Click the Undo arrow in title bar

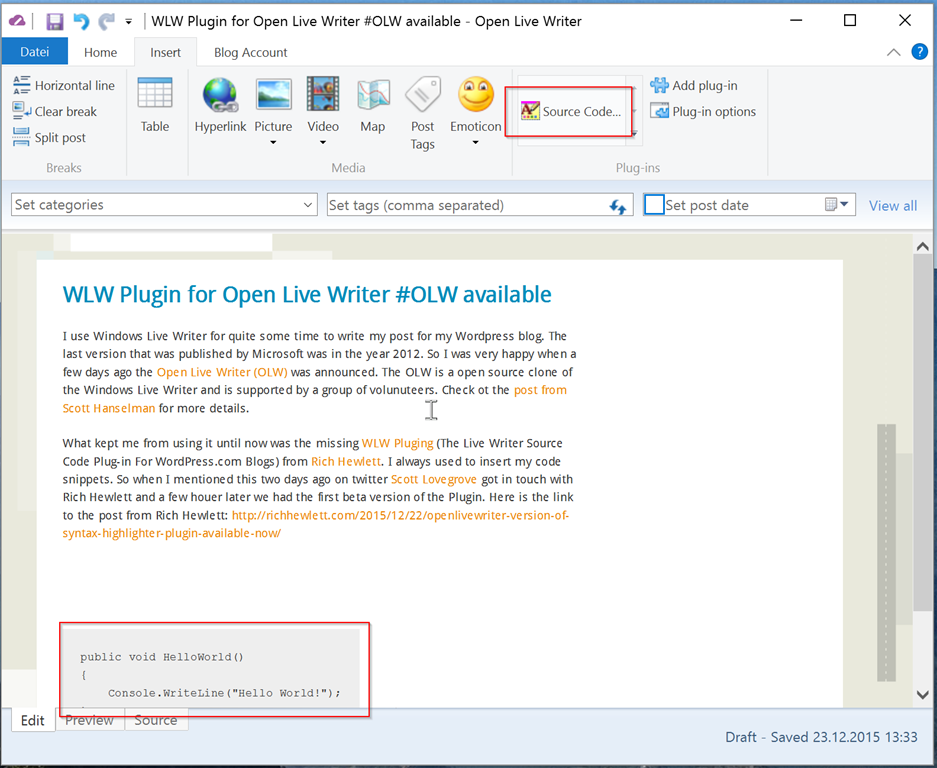point(82,21)
